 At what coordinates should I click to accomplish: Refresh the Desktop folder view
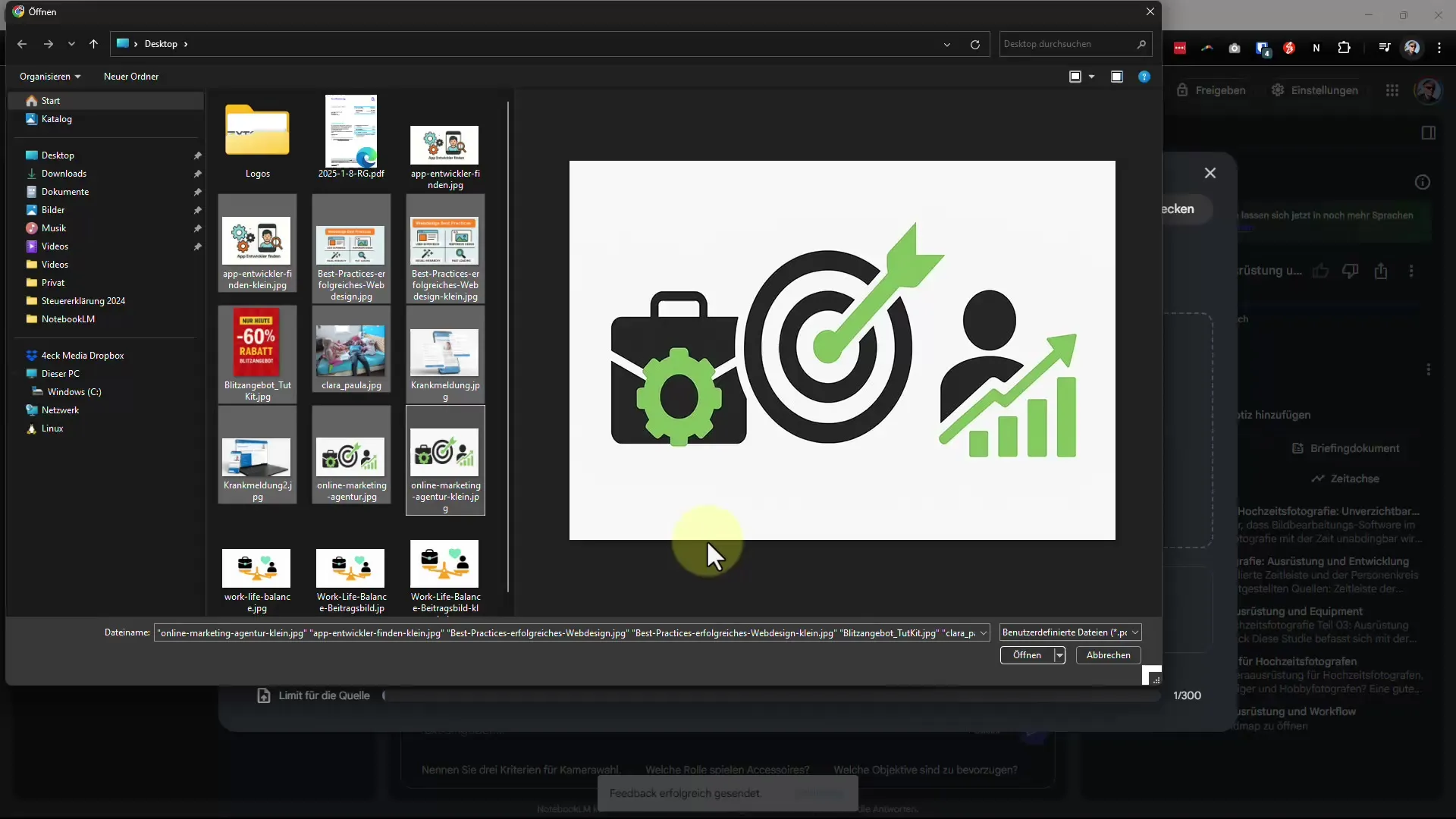click(x=975, y=44)
